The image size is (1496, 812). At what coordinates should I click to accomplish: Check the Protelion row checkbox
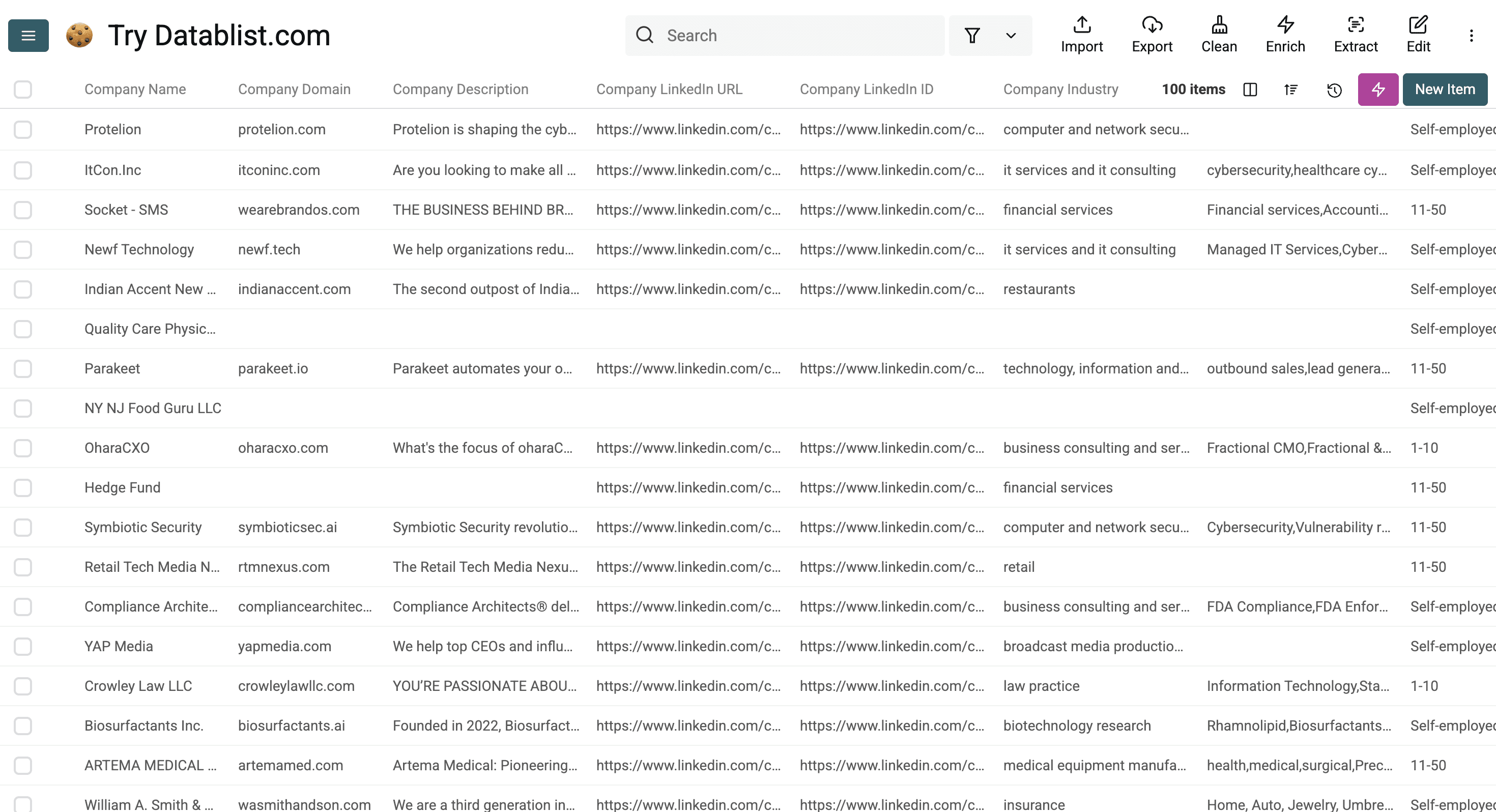click(23, 130)
